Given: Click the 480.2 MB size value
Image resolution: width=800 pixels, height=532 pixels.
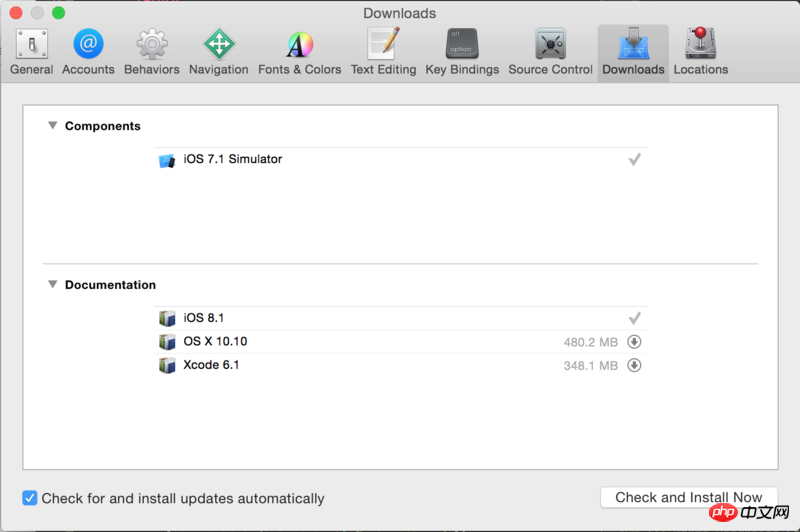Looking at the screenshot, I should (x=591, y=342).
